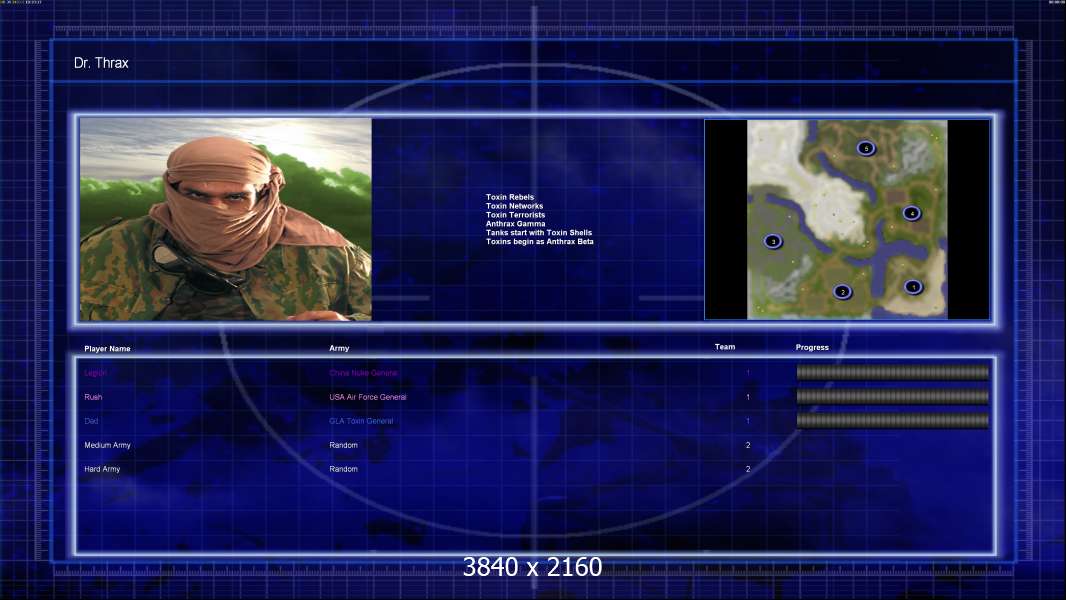This screenshot has width=1066, height=600.
Task: Click the Toxin Rebels bonus line
Action: 510,197
